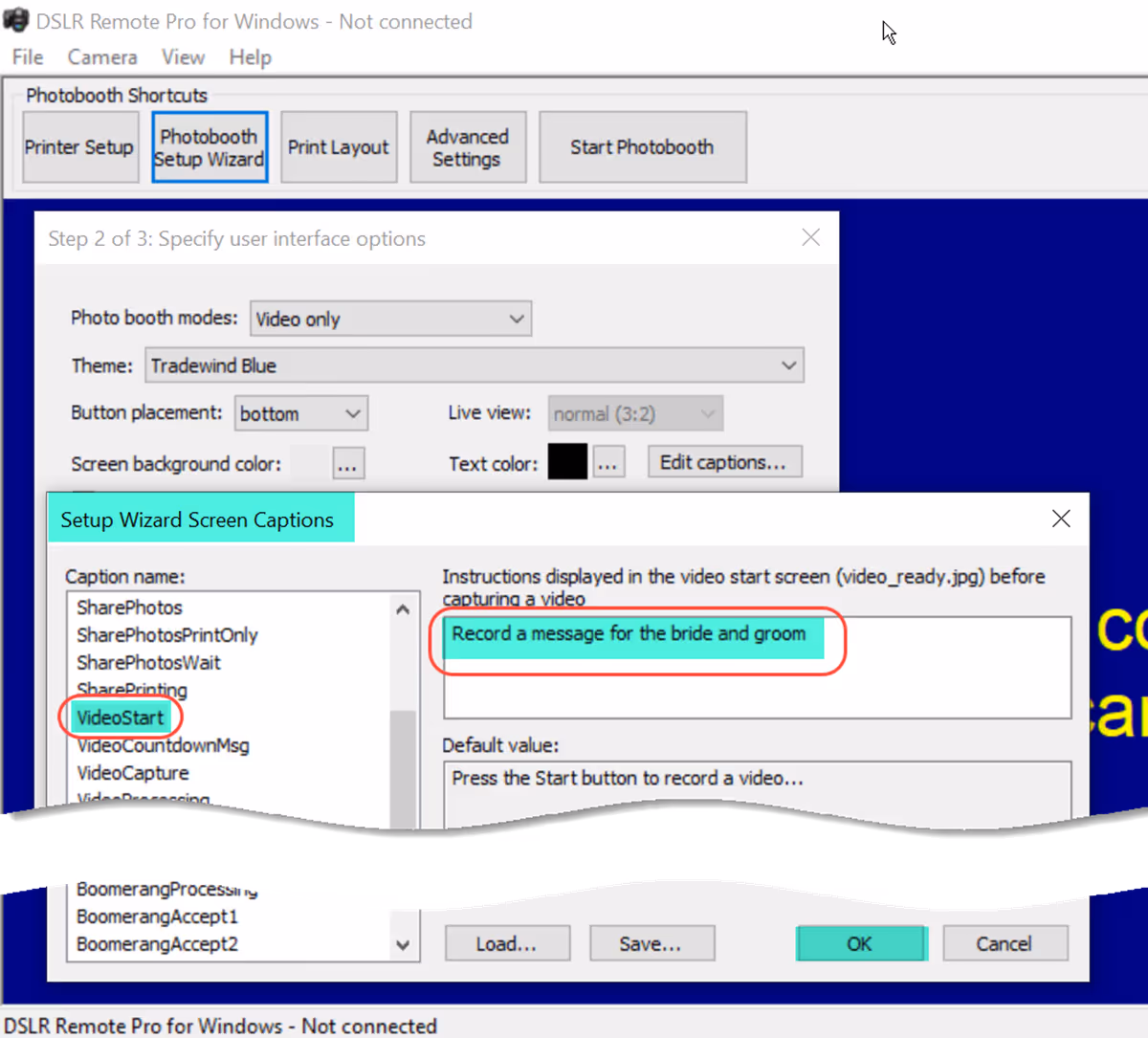Screen dimensions: 1148x1038
Task: Click the caption list scroll down arrow
Action: click(403, 945)
